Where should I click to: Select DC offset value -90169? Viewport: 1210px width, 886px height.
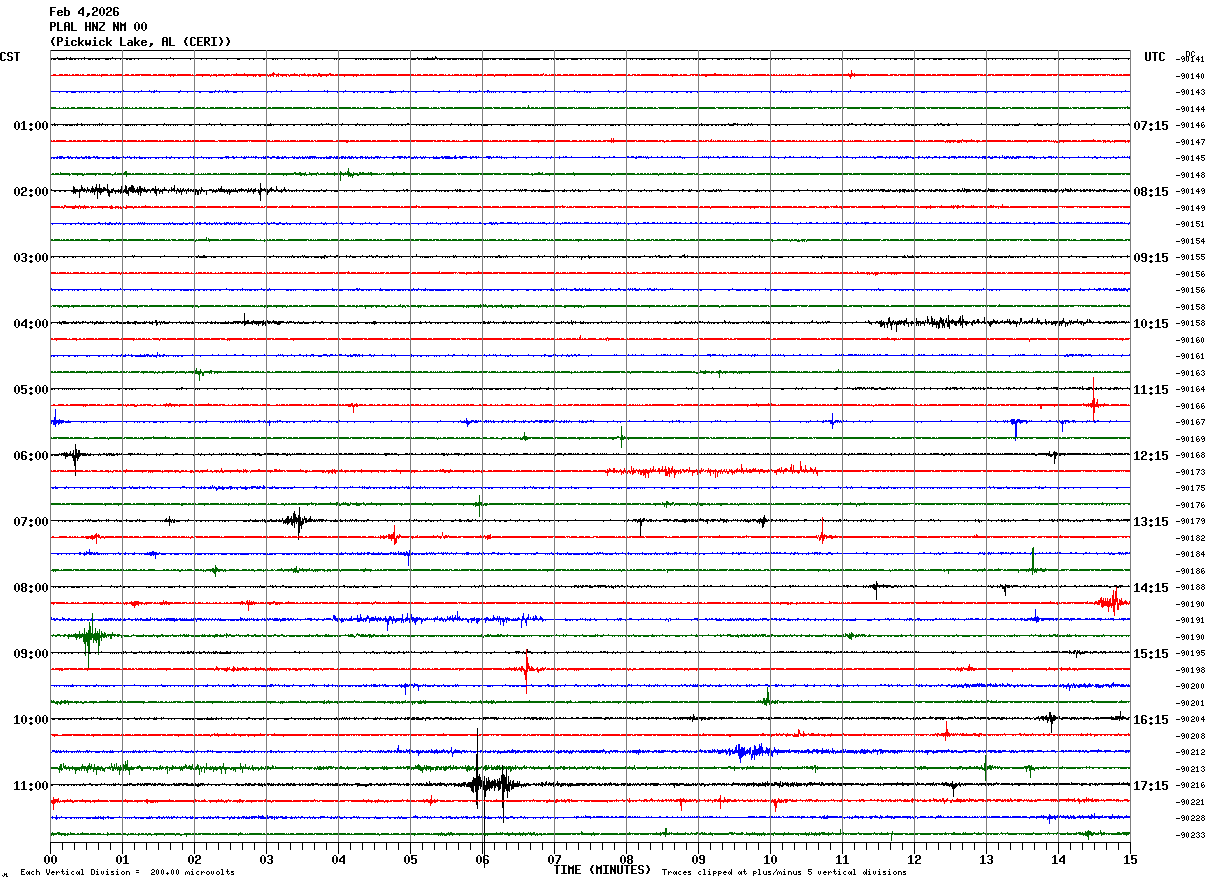pyautogui.click(x=1191, y=439)
